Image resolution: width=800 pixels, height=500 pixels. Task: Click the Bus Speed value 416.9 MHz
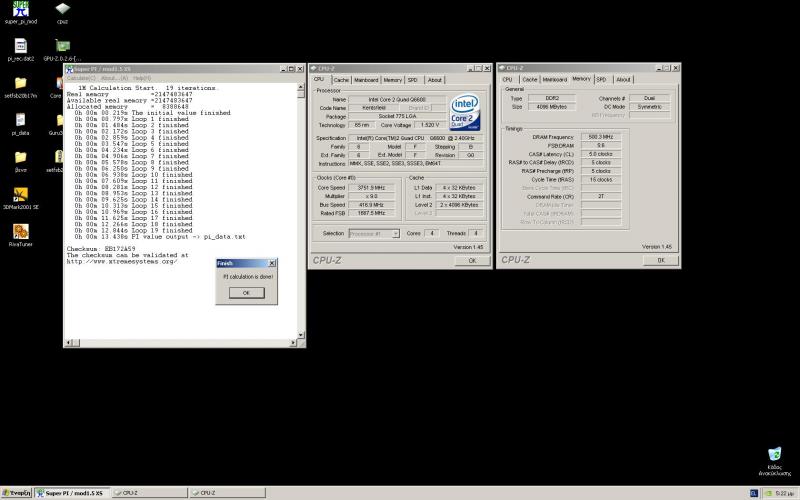pos(371,205)
